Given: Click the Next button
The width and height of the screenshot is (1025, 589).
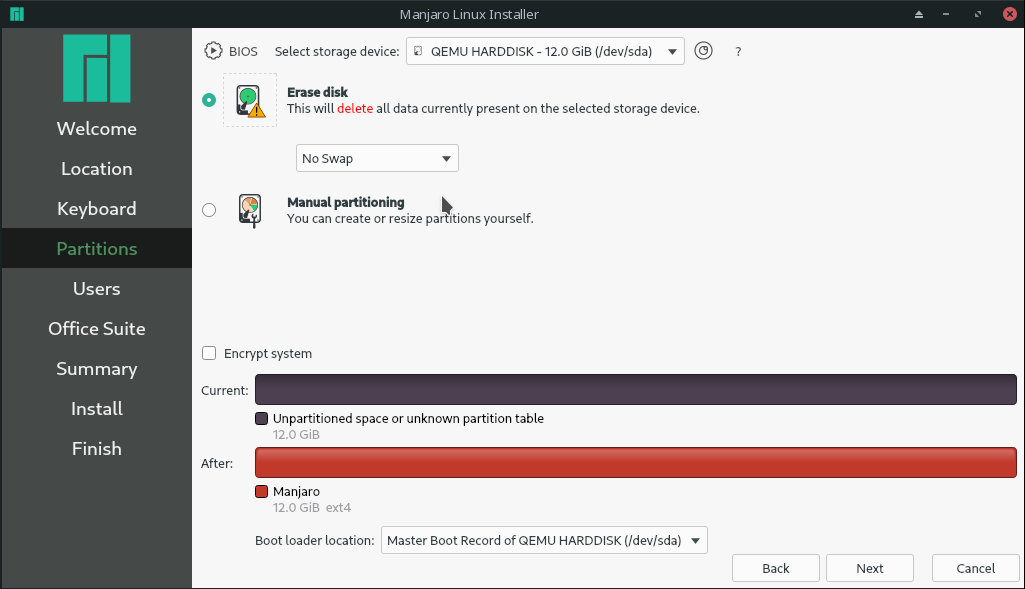Looking at the screenshot, I should (869, 567).
